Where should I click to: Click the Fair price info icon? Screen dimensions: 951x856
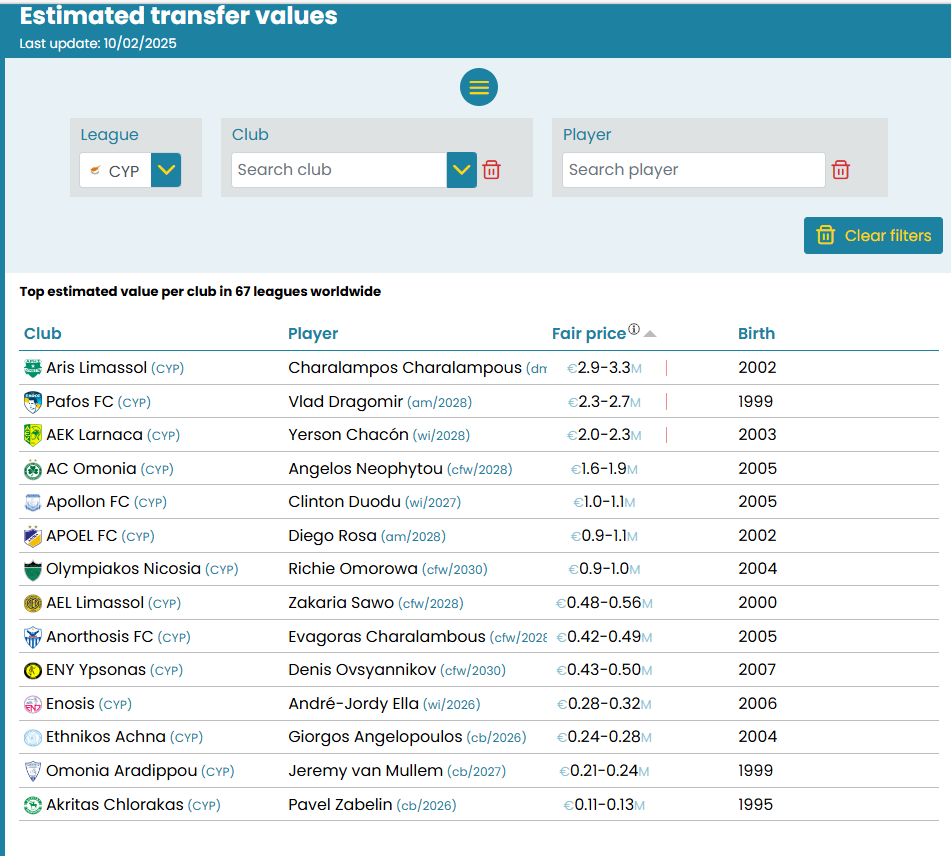tap(633, 330)
